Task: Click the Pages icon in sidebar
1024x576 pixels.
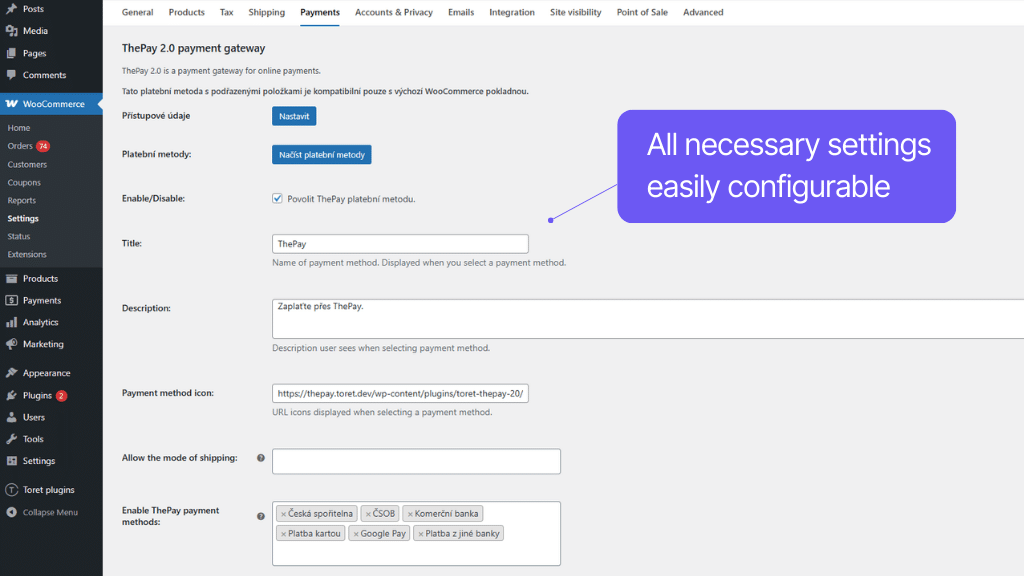Action: click(x=12, y=53)
